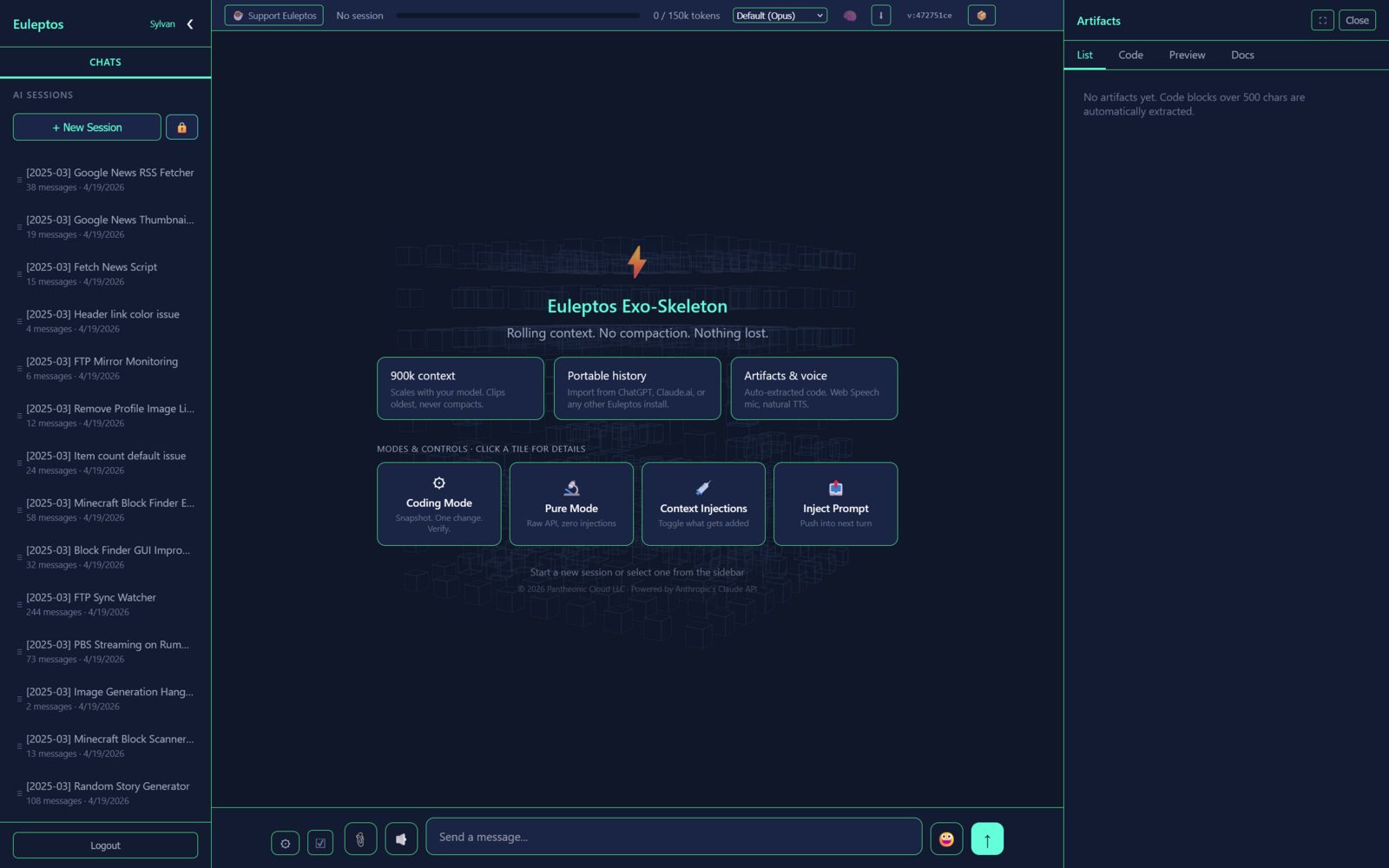1389x868 pixels.
Task: Open session Header link color issue
Action: [x=105, y=321]
